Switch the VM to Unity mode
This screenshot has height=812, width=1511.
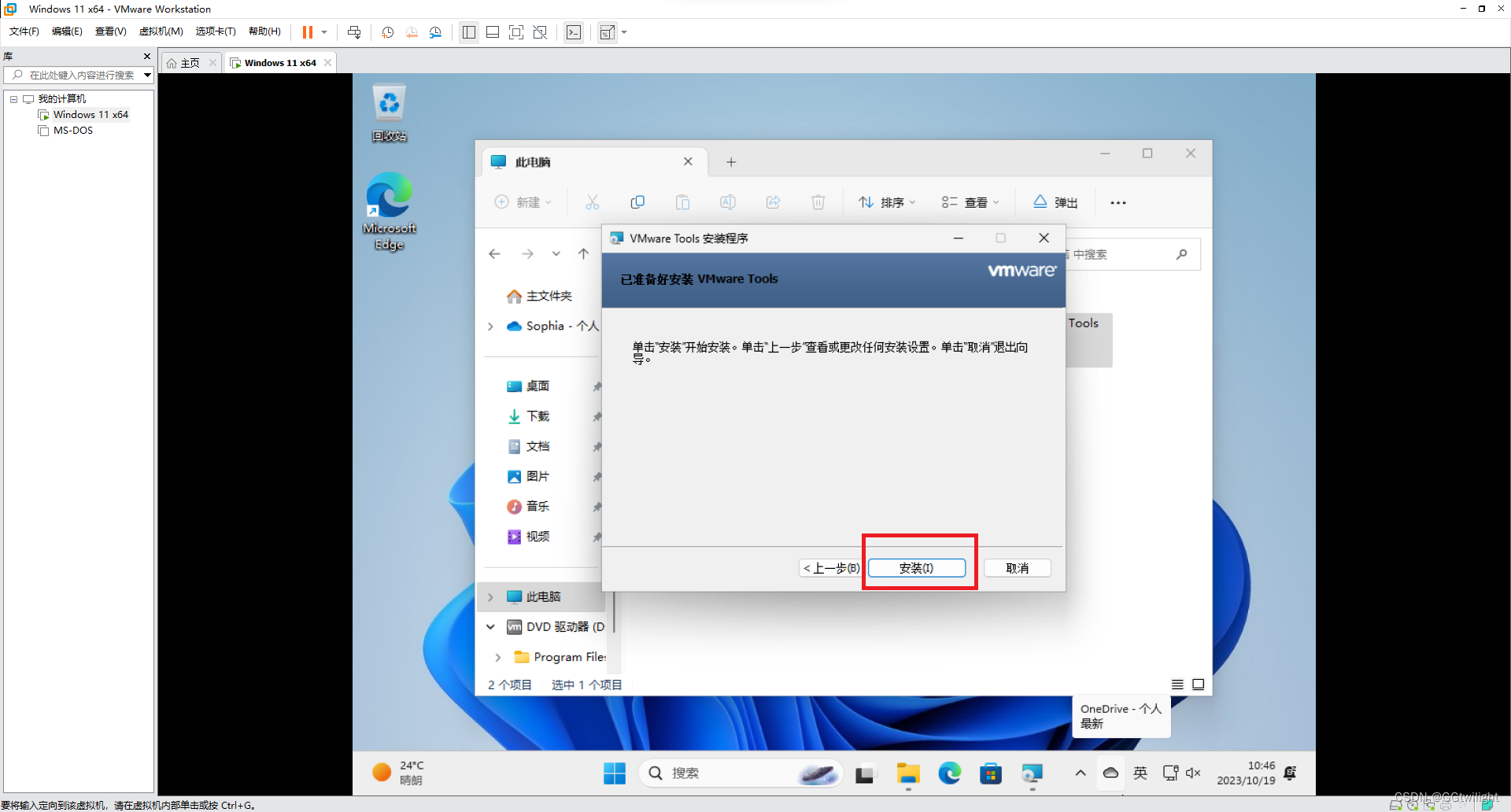[x=540, y=32]
